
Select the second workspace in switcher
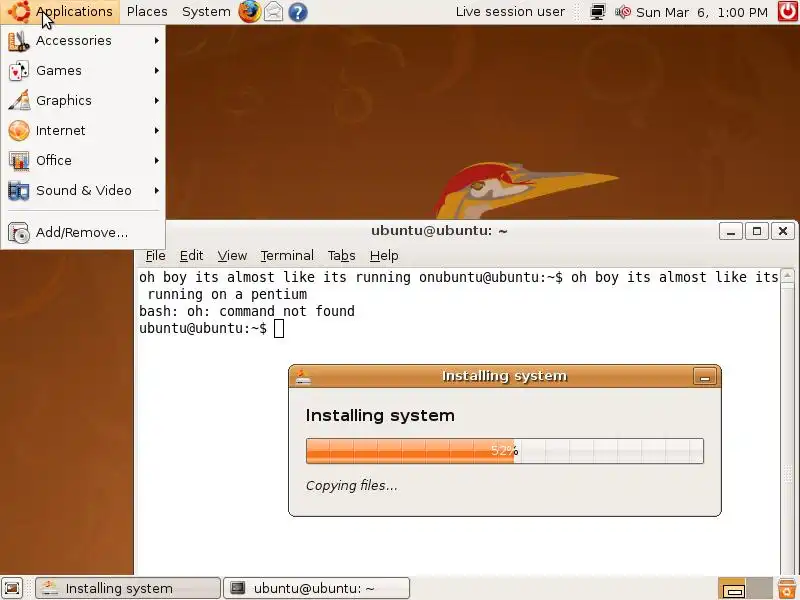[x=760, y=588]
